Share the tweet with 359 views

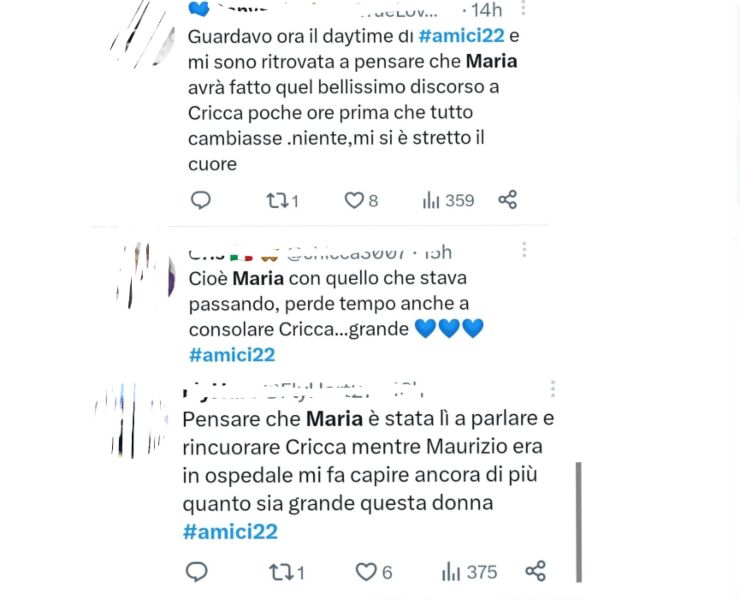pos(508,200)
